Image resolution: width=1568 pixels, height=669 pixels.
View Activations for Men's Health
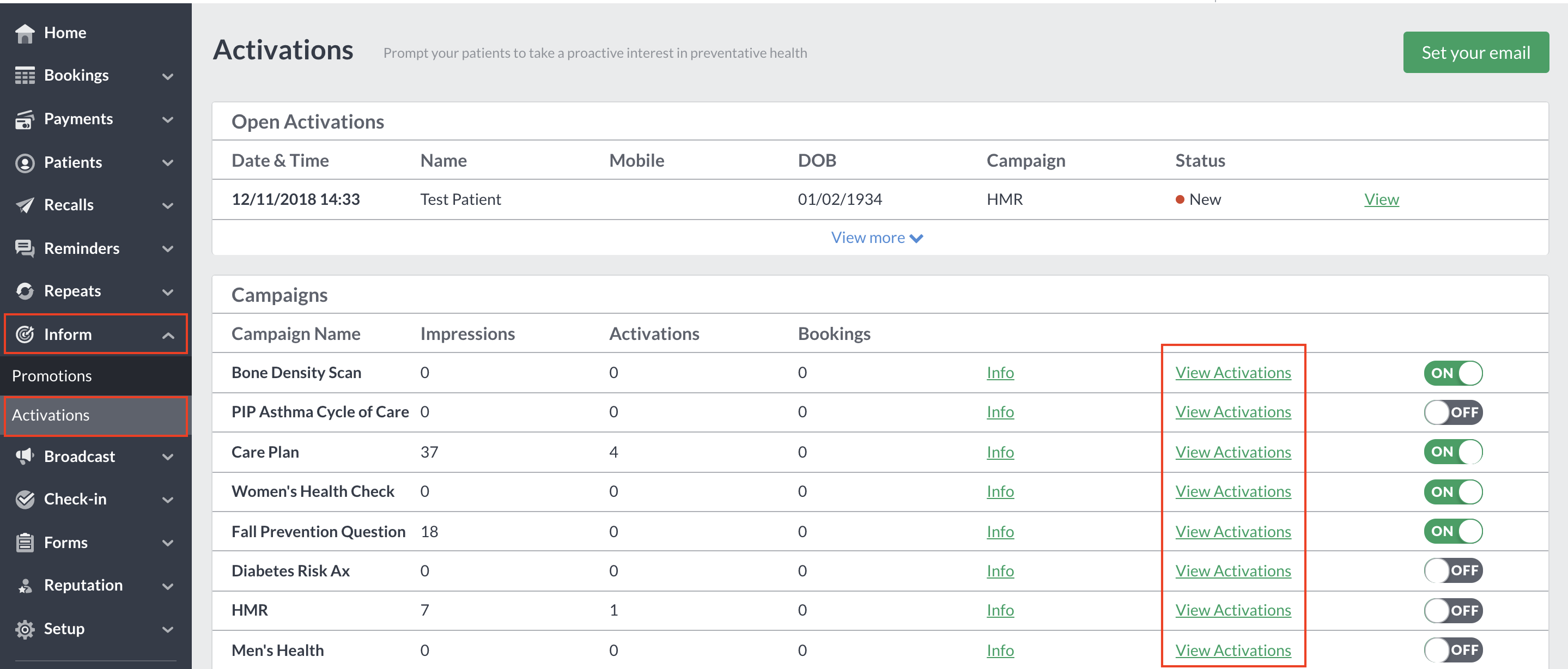[x=1232, y=650]
